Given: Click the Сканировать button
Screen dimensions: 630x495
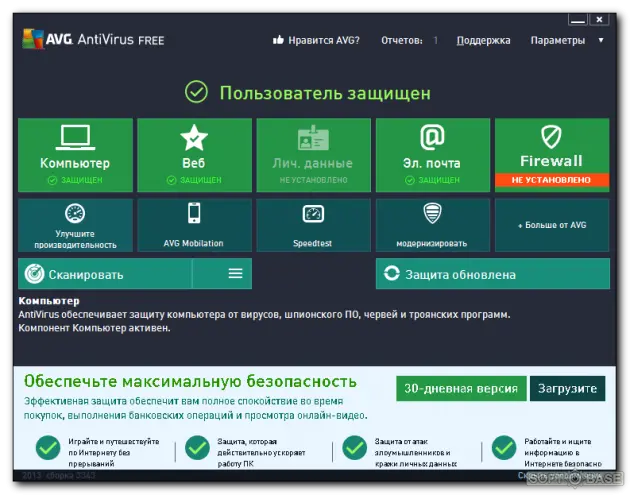Looking at the screenshot, I should [105, 274].
